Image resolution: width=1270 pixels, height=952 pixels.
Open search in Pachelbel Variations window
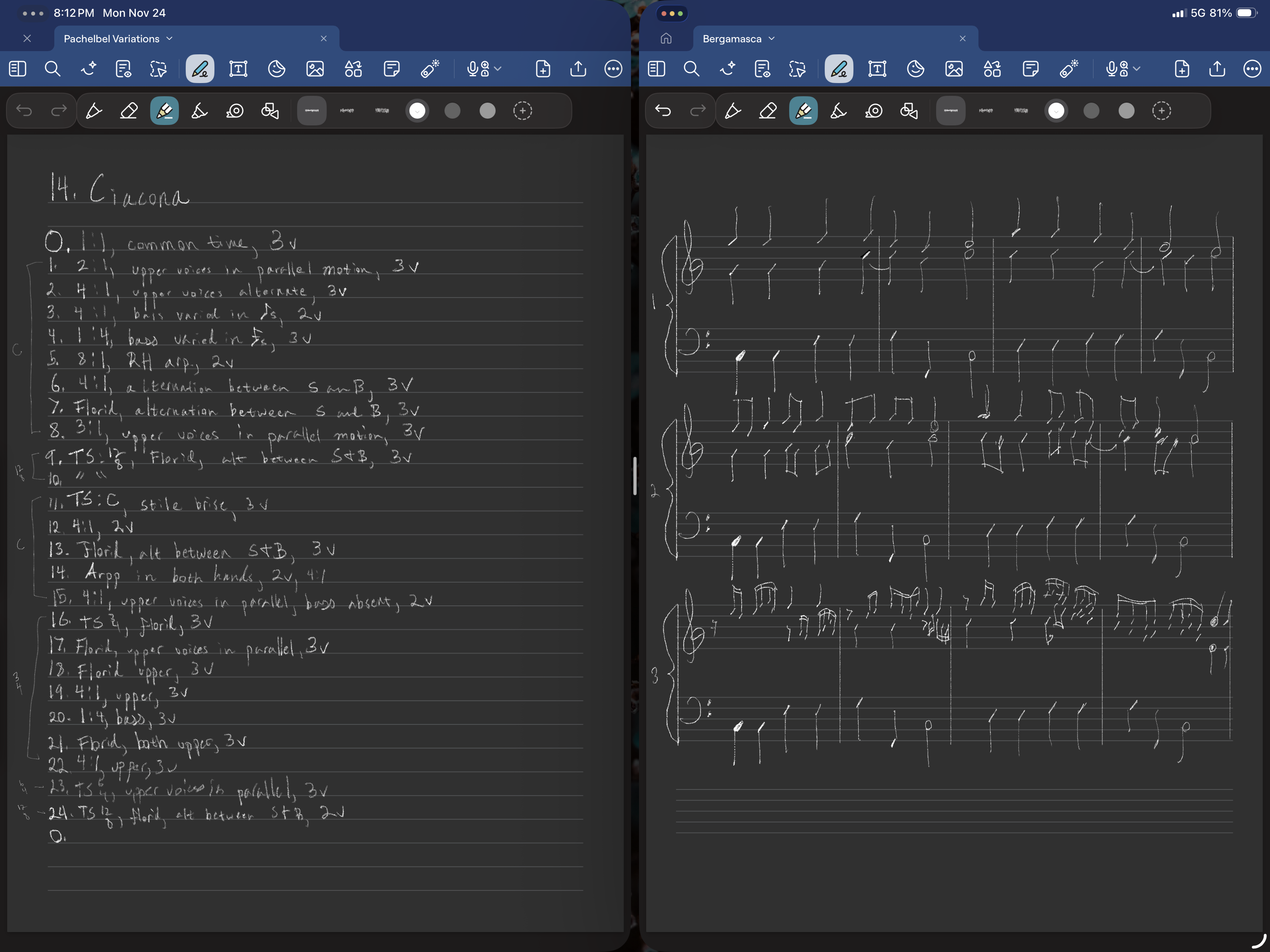tap(52, 69)
